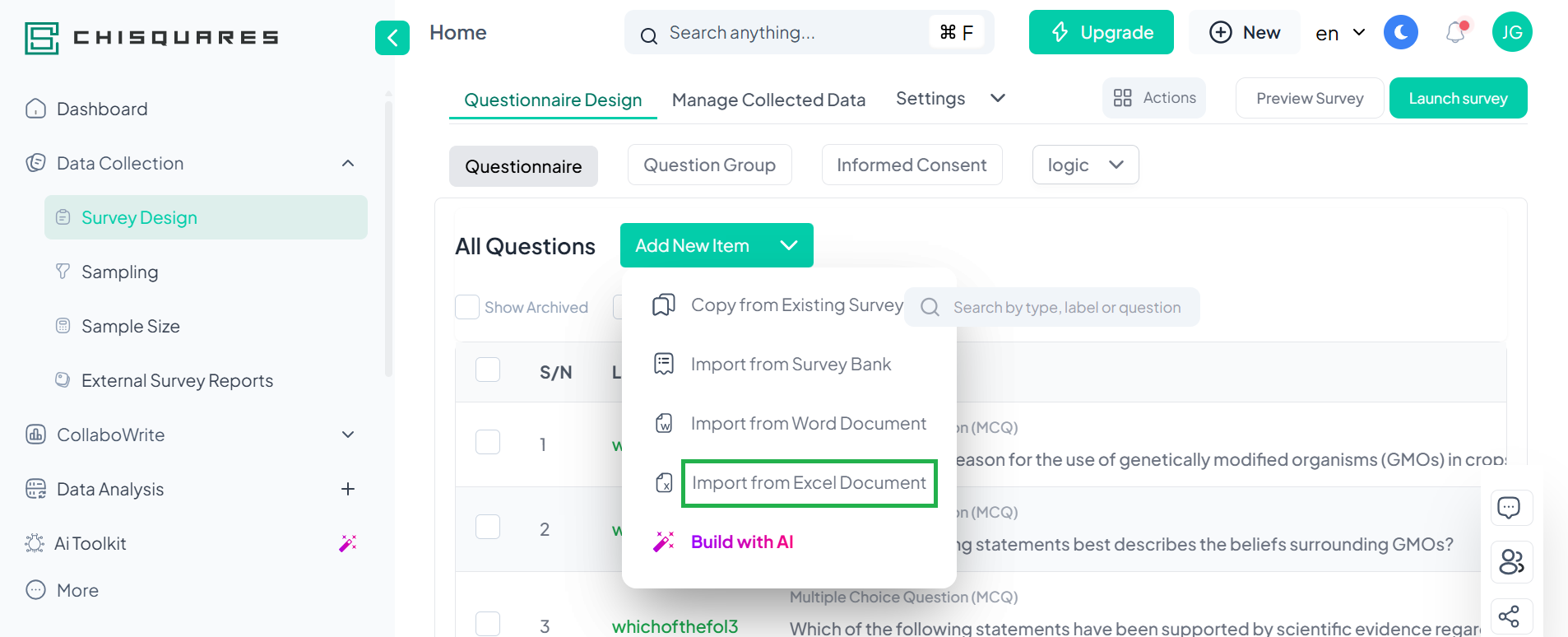Viewport: 1568px width, 637px height.
Task: Check the box for question row 2
Action: (488, 527)
